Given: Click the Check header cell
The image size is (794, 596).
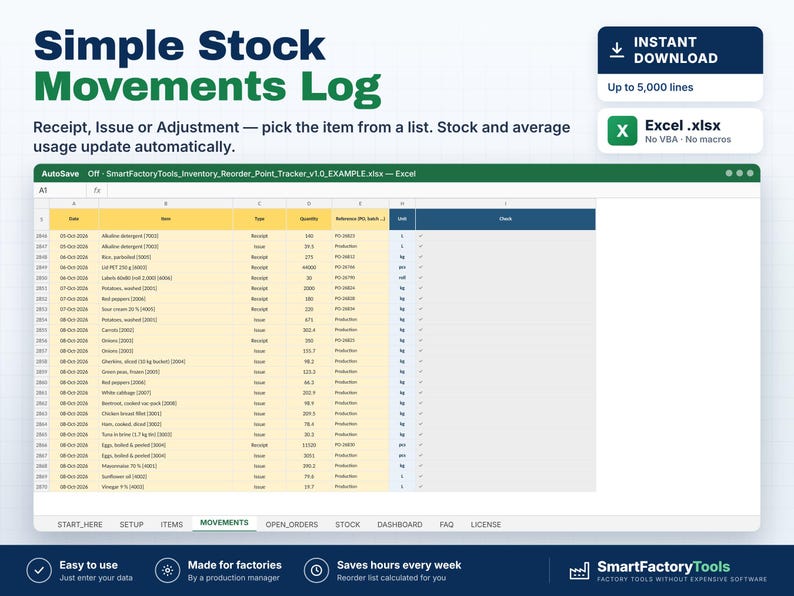Looking at the screenshot, I should [505, 219].
